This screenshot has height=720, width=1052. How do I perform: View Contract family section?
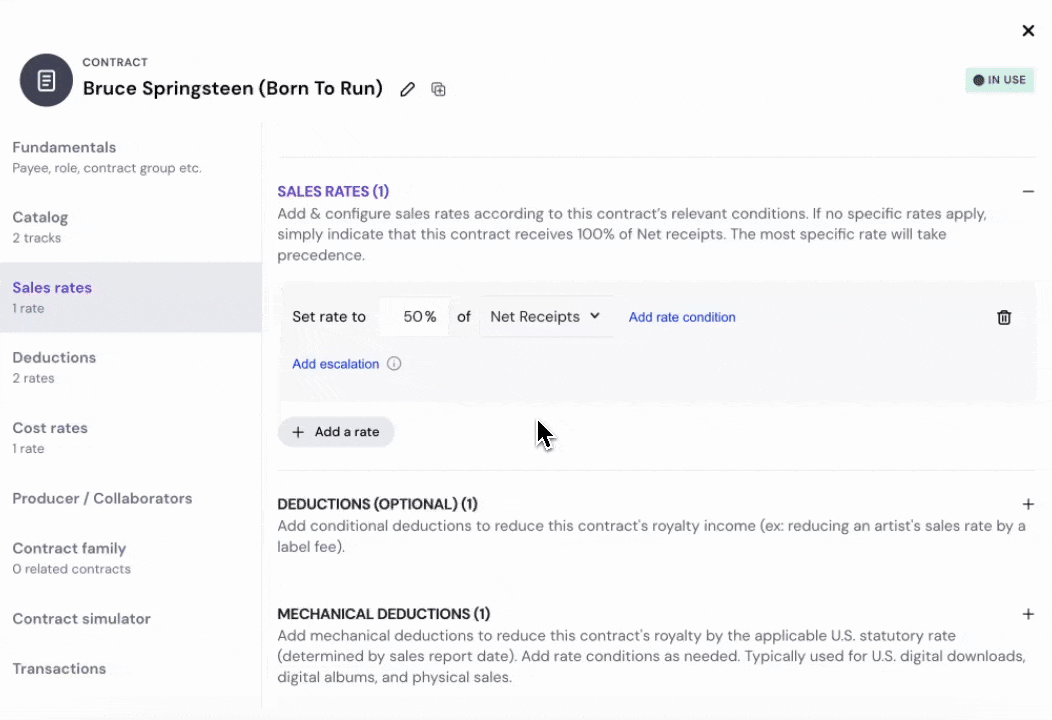[x=131, y=558]
